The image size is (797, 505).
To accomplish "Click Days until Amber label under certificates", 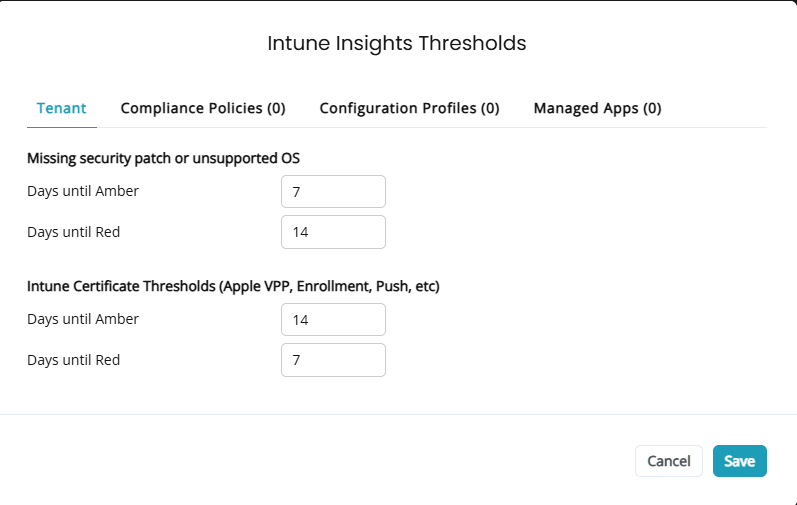I will [83, 319].
